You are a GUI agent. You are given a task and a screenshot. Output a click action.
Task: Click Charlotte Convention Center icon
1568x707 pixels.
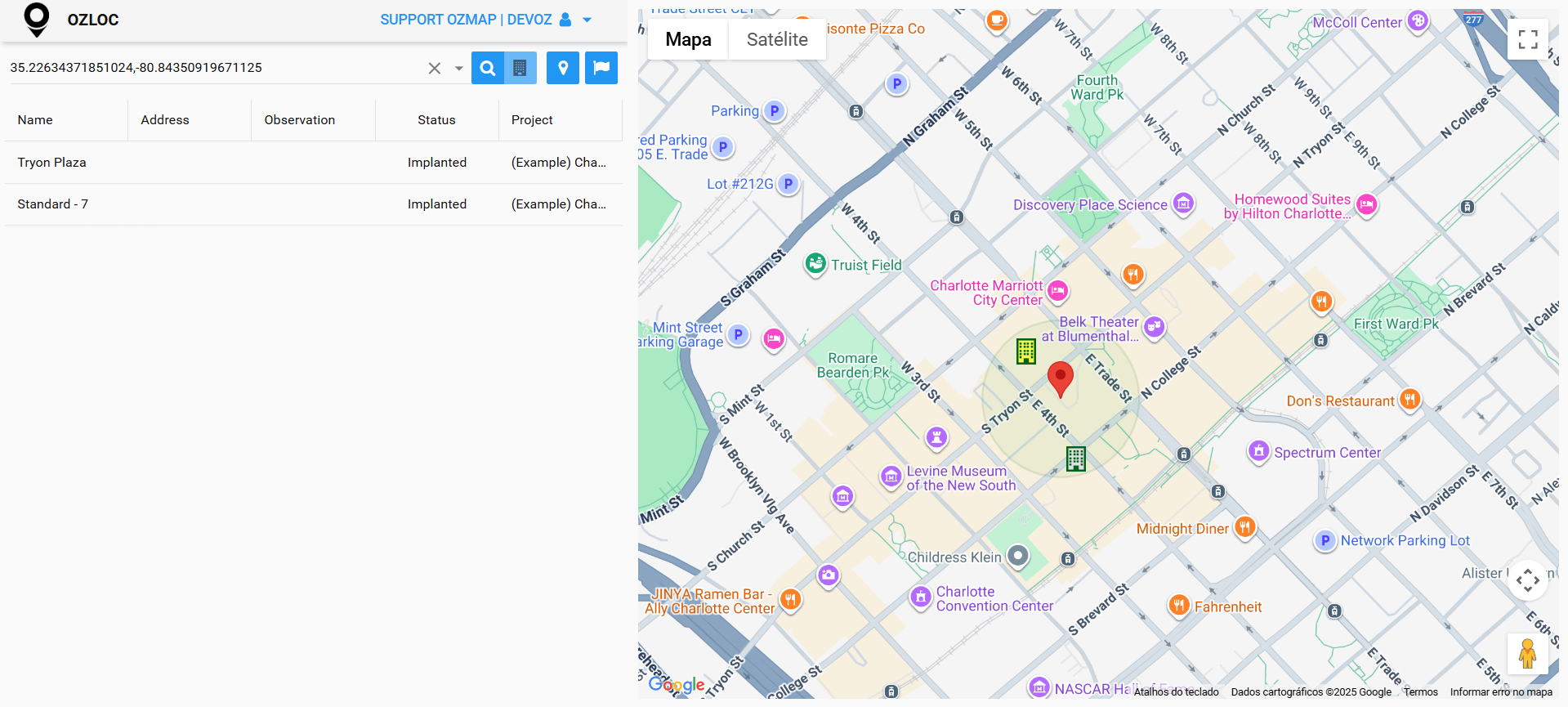(921, 597)
